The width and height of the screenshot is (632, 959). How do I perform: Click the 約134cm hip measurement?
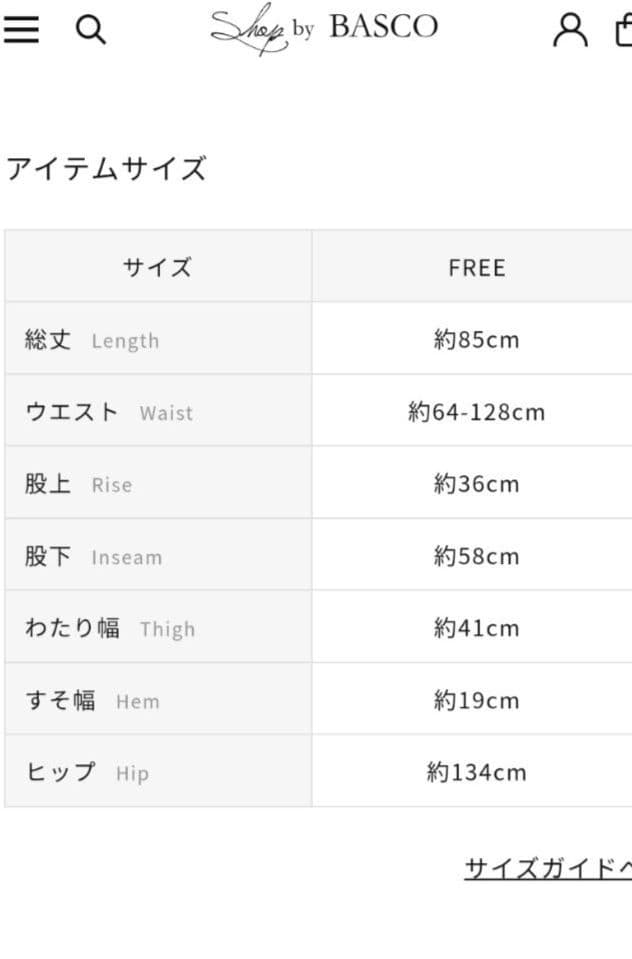pyautogui.click(x=476, y=771)
